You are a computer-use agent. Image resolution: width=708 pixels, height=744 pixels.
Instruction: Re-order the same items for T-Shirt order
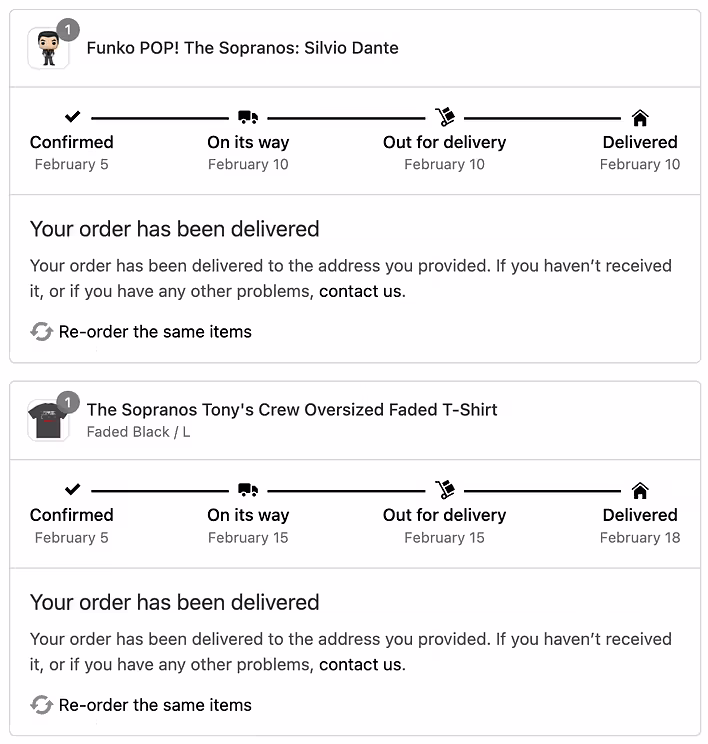155,705
